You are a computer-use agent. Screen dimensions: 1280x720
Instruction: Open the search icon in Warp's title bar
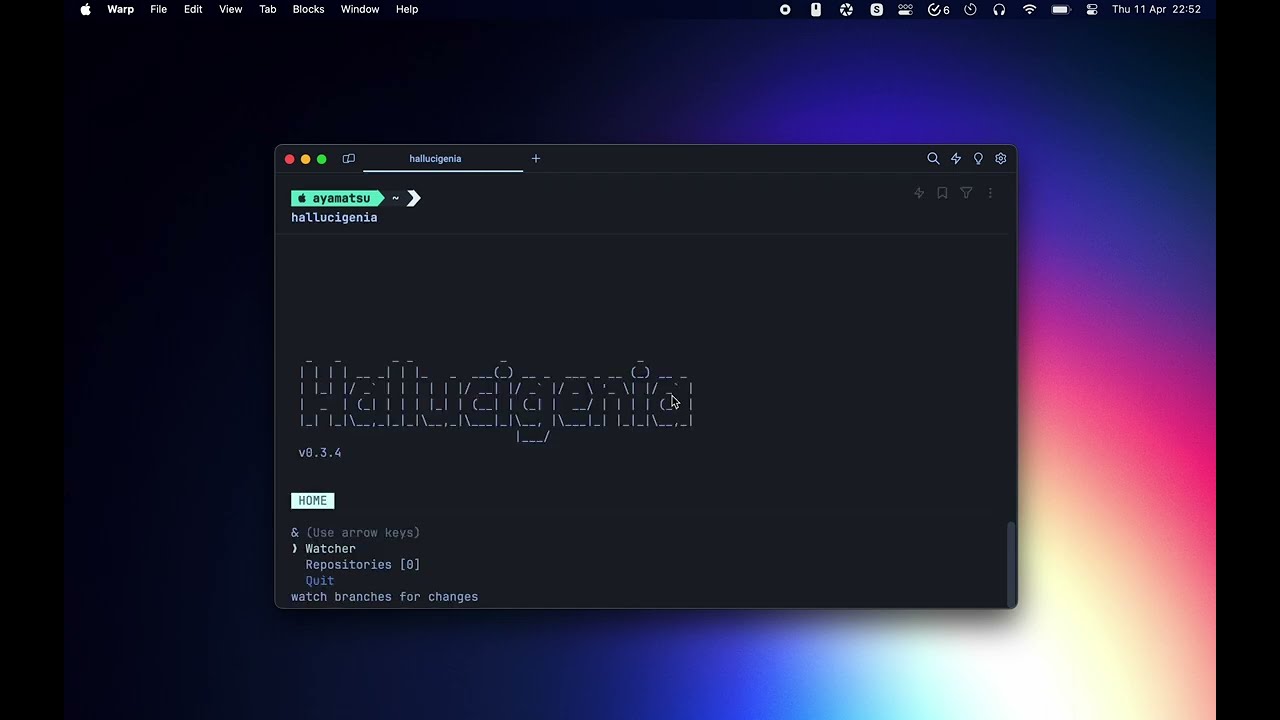coord(933,159)
